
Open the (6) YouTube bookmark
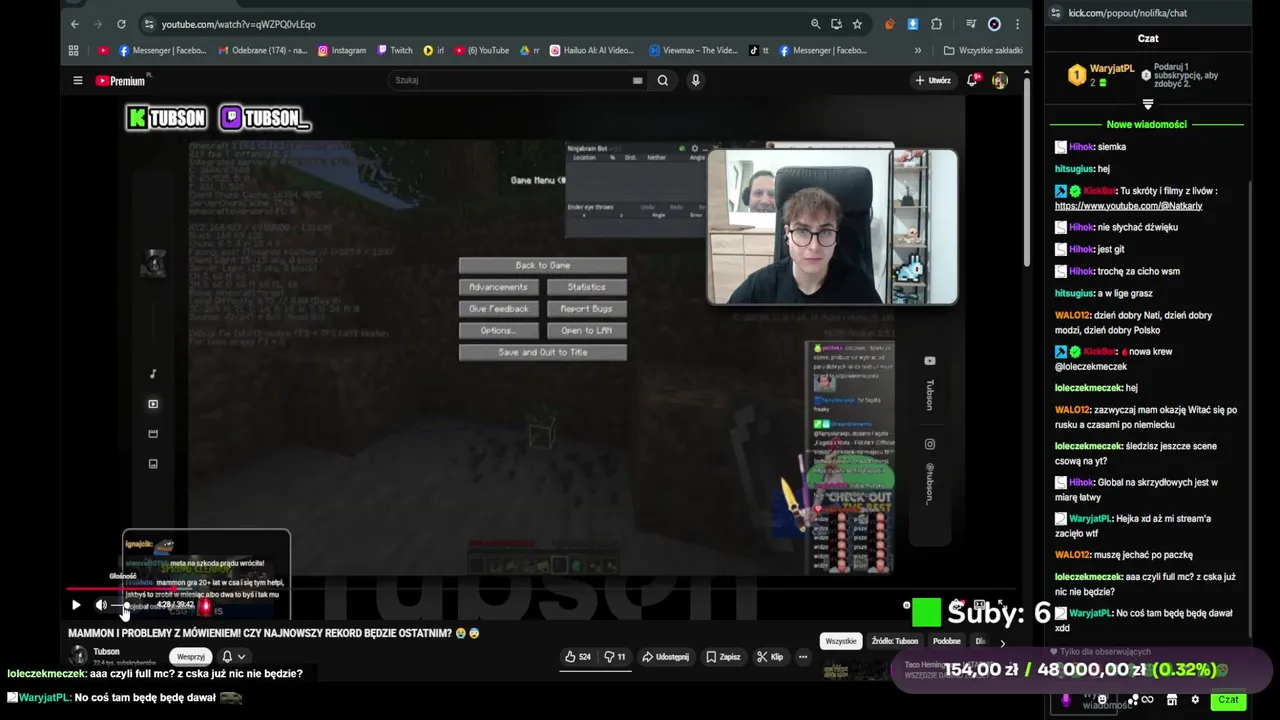click(x=481, y=50)
